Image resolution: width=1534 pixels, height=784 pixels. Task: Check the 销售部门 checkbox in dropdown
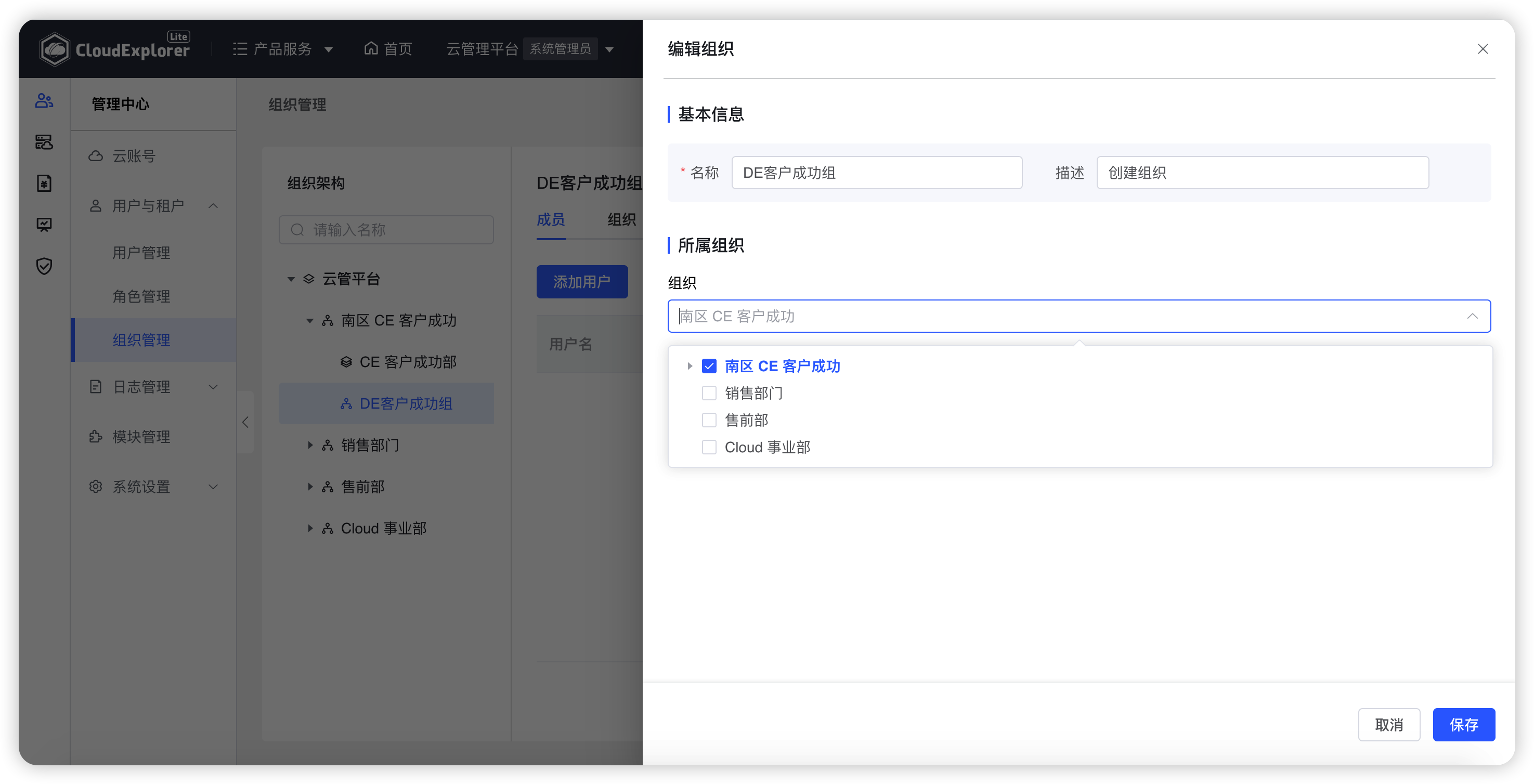709,393
